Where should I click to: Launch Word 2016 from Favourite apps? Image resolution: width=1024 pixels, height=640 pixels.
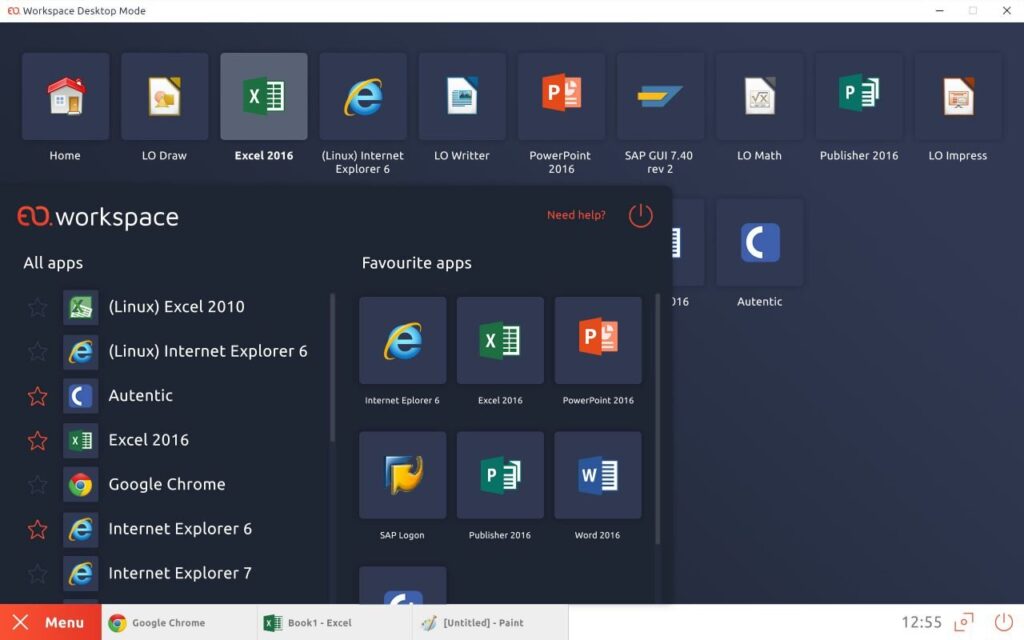[x=598, y=475]
